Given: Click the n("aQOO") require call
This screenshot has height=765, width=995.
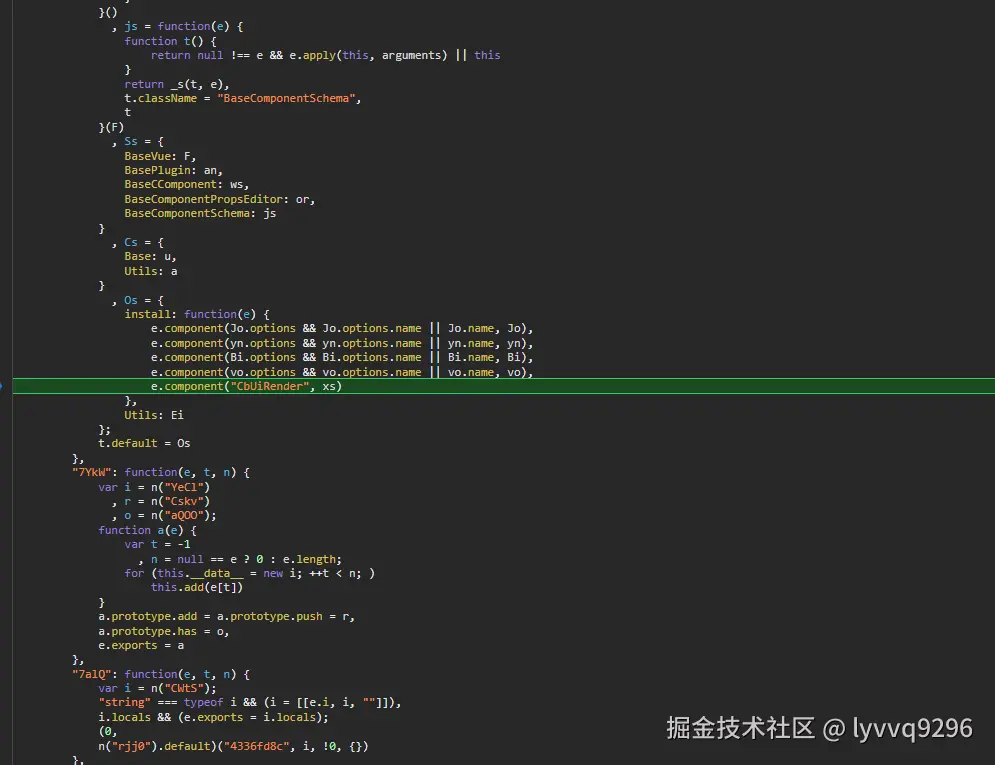Looking at the screenshot, I should point(180,516).
